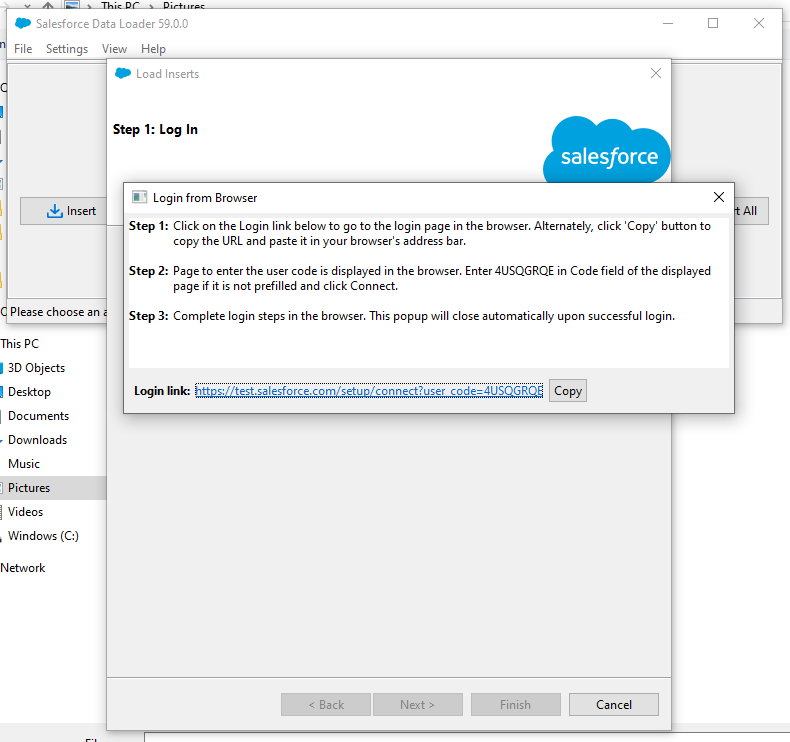Open the Settings menu
Viewport: 790px width, 742px height.
coord(67,49)
